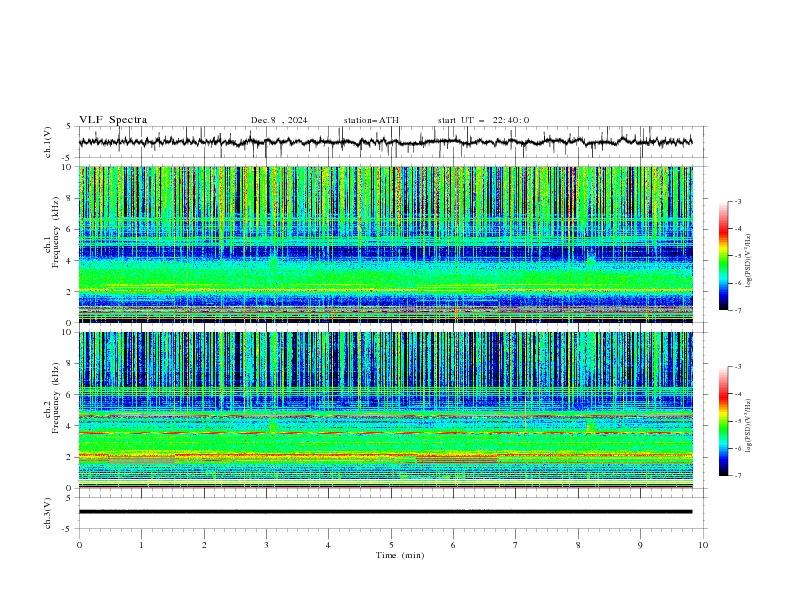Click the 'station=ATH' label

(x=371, y=120)
